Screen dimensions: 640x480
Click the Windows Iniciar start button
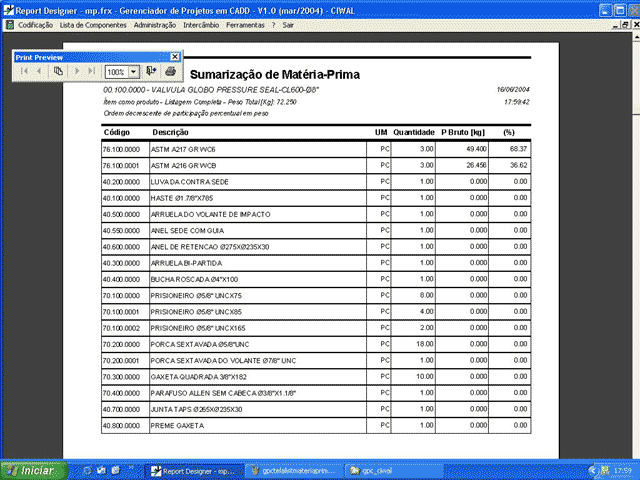pyautogui.click(x=30, y=469)
